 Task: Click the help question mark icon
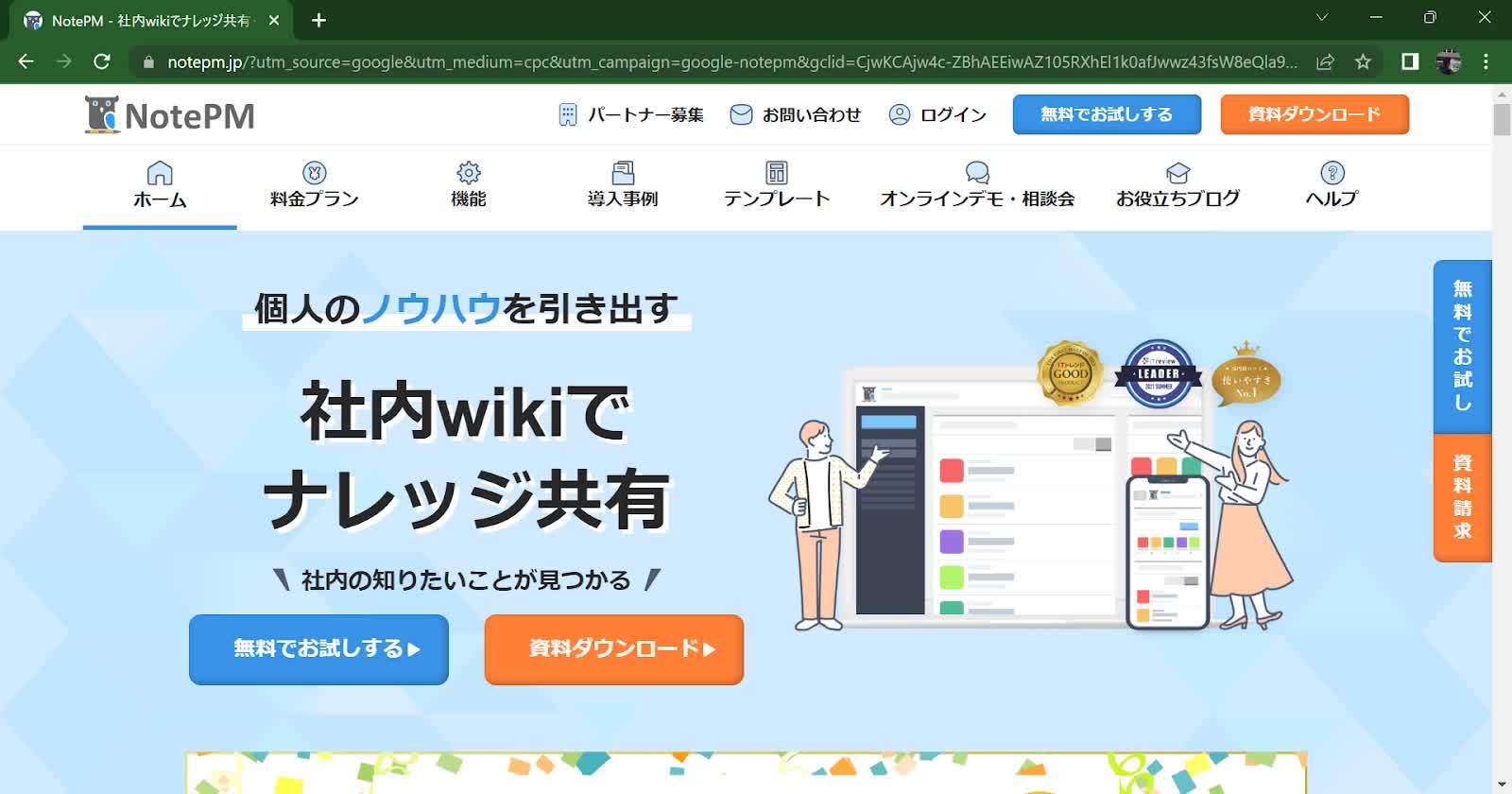coord(1332,172)
